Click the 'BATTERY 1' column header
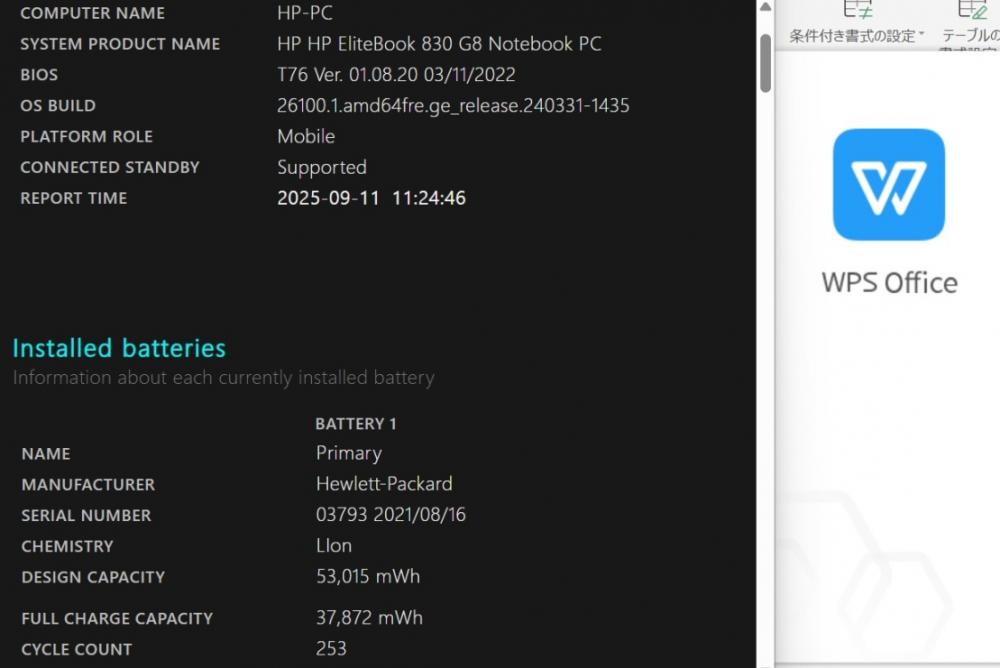This screenshot has height=668, width=1000. [x=356, y=424]
